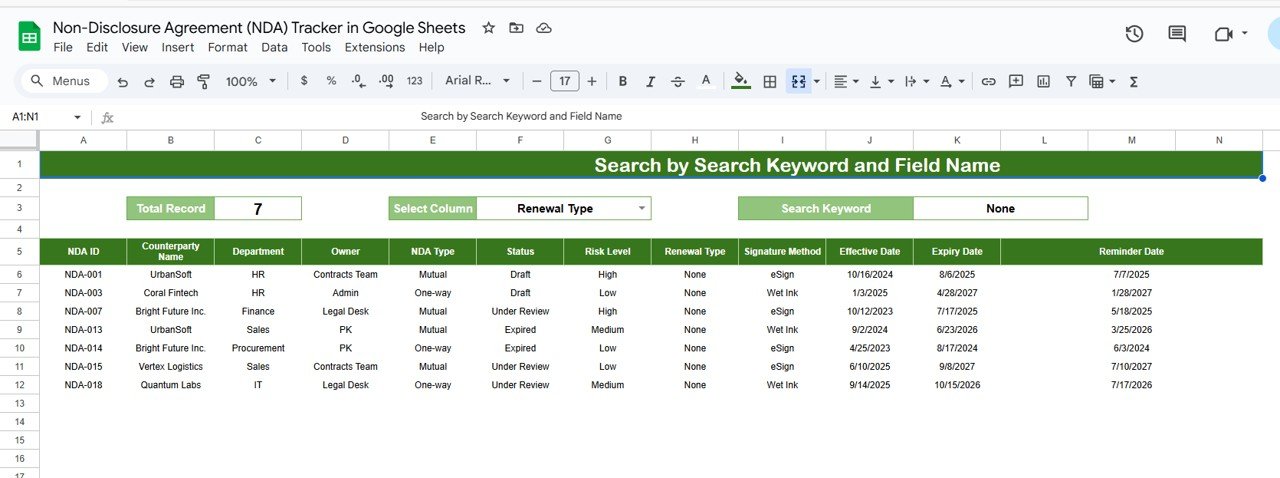Select the paint format tool

(204, 81)
